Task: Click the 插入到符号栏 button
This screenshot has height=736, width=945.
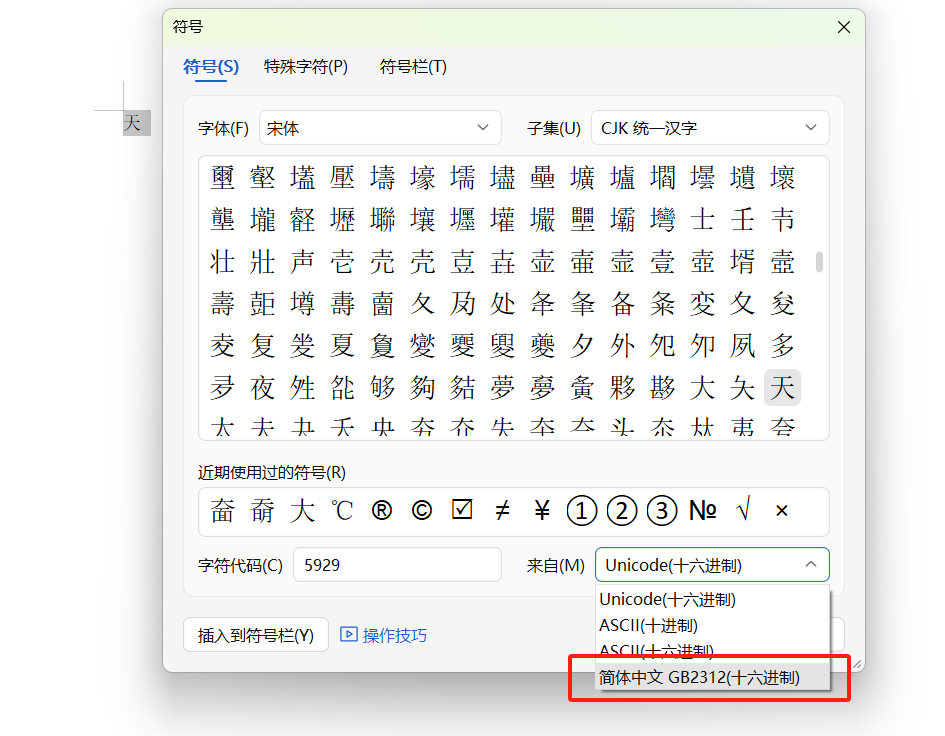Action: 255,634
